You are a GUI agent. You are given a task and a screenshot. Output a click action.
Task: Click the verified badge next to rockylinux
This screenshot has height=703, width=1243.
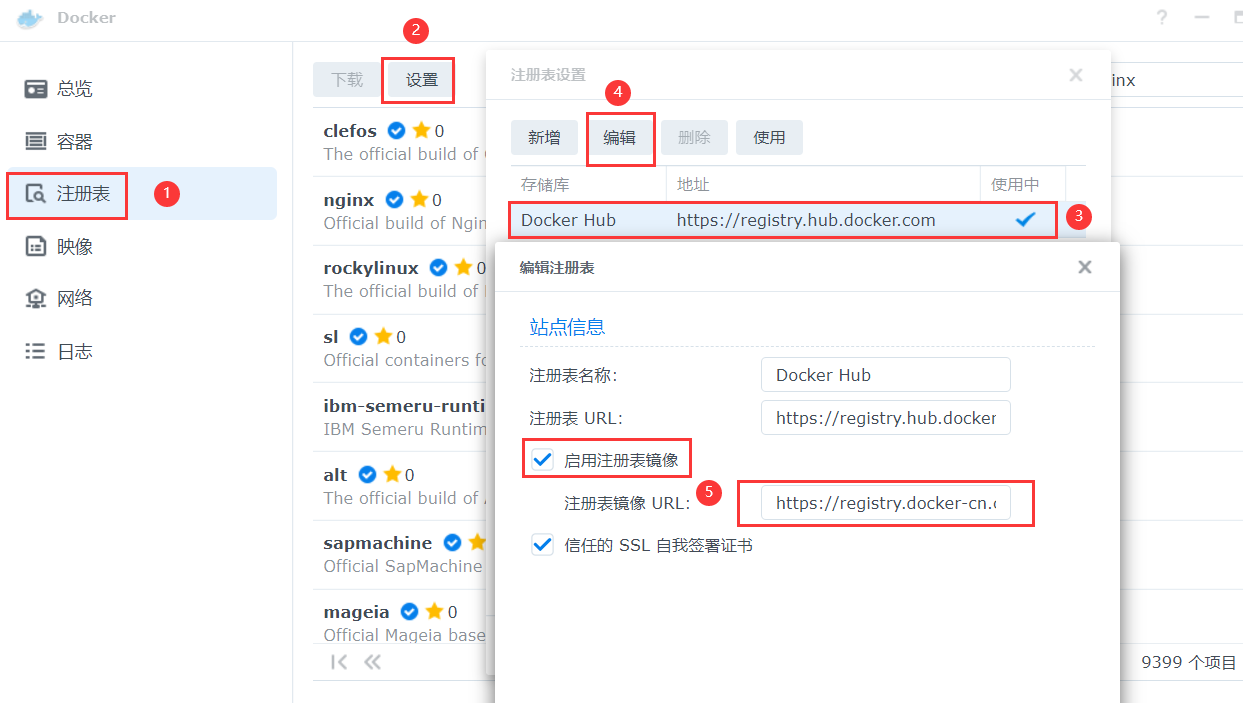tap(438, 268)
